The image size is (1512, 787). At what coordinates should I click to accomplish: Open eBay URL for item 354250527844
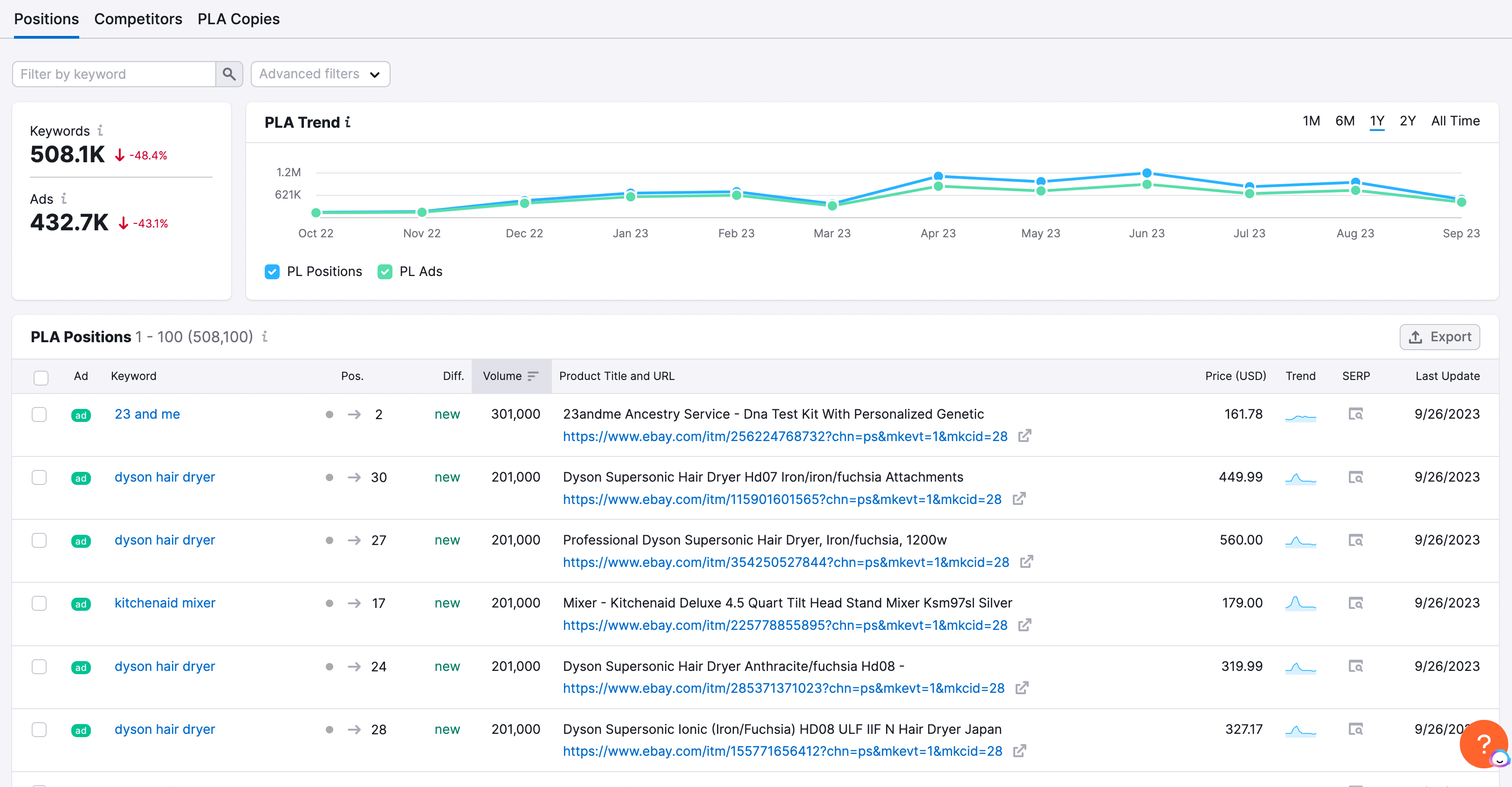coord(786,562)
